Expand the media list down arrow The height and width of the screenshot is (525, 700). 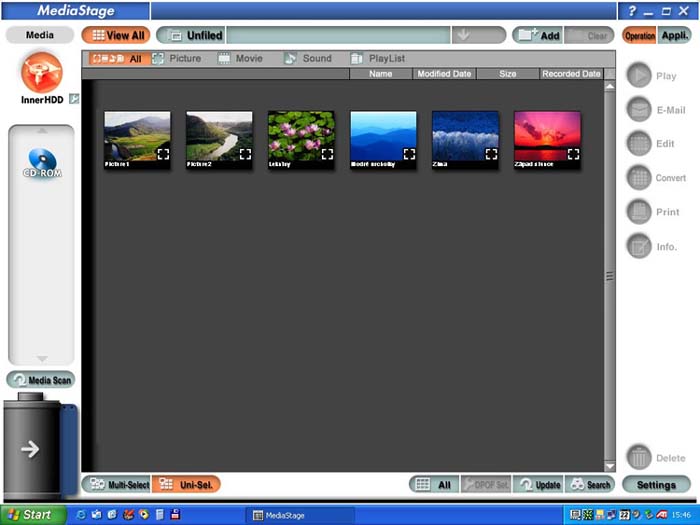pos(42,359)
